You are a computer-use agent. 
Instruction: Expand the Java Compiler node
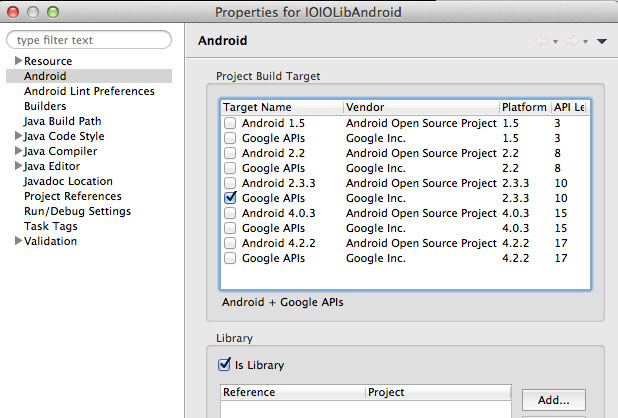(18, 151)
